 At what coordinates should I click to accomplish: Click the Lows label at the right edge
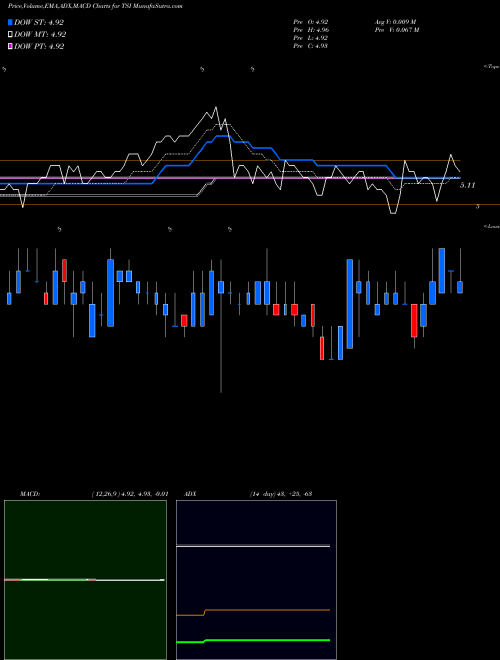pos(492,226)
